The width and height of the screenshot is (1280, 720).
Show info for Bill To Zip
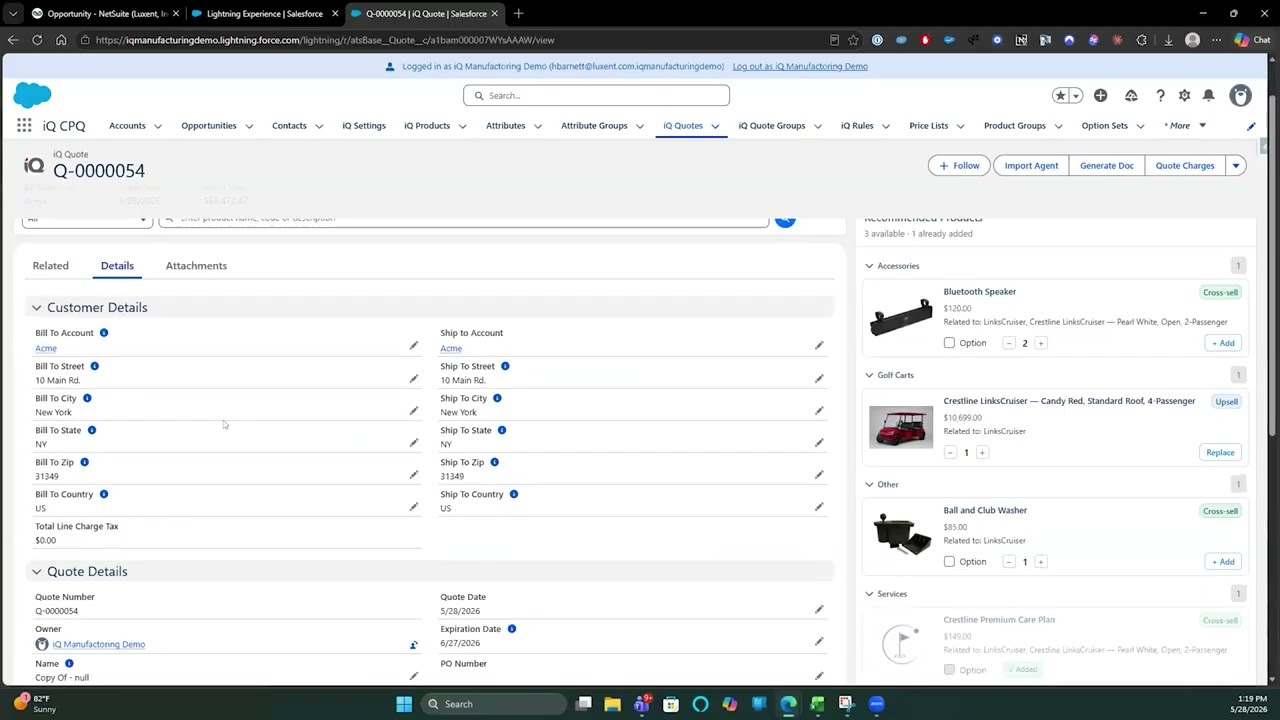tap(85, 462)
